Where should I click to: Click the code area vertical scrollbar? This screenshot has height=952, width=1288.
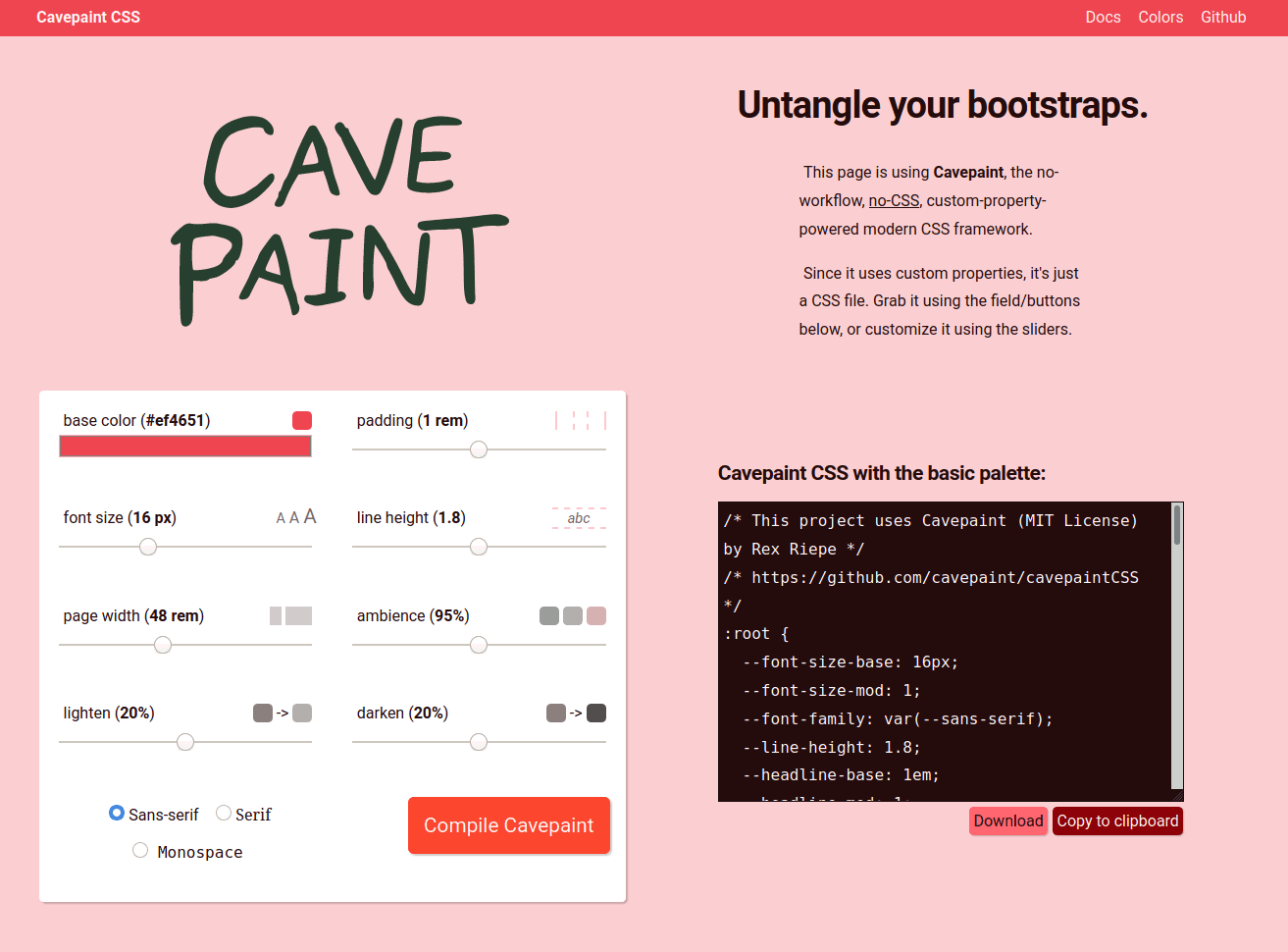(x=1177, y=646)
